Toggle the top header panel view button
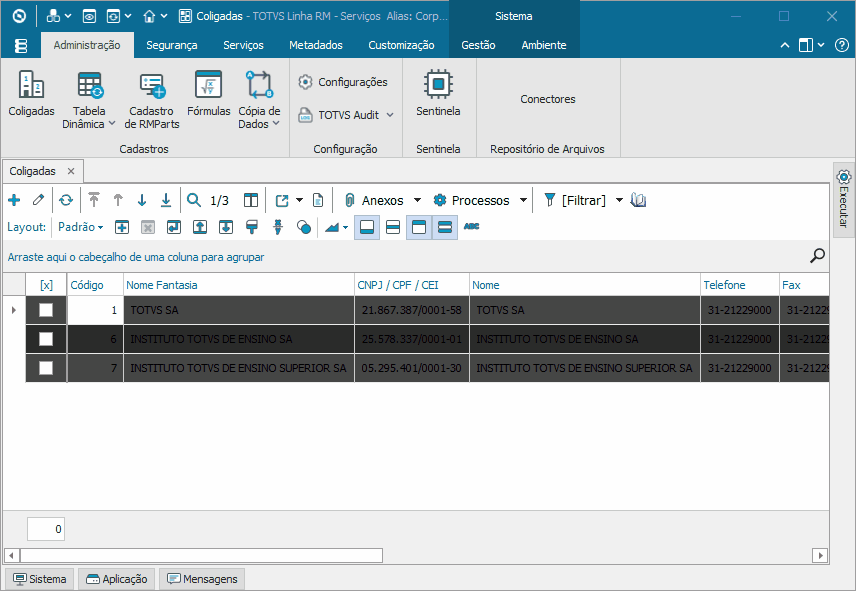 click(419, 227)
